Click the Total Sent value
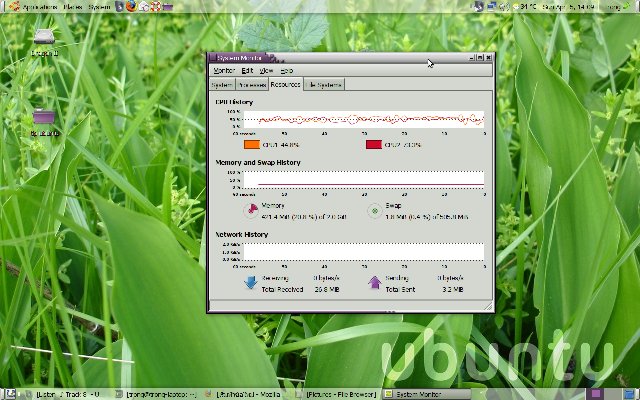640x400 pixels. tap(452, 289)
